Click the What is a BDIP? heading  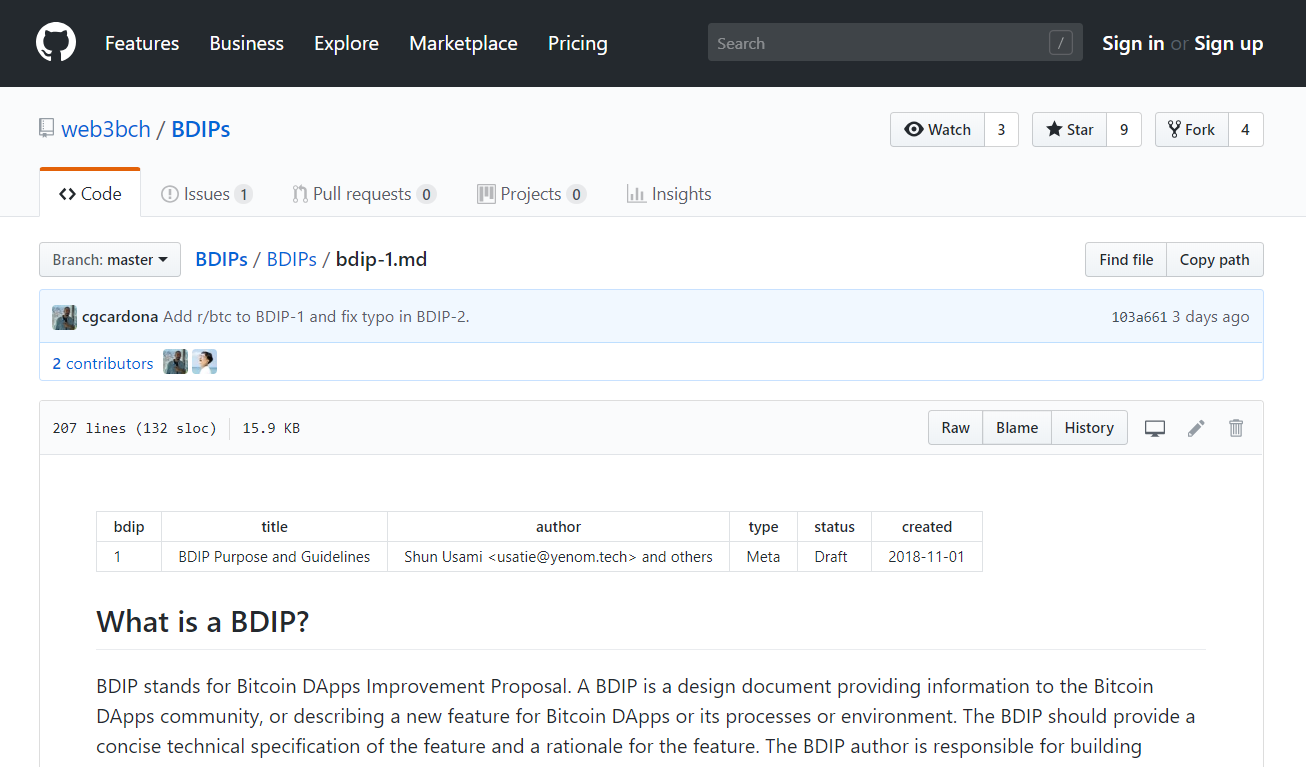coord(203,622)
